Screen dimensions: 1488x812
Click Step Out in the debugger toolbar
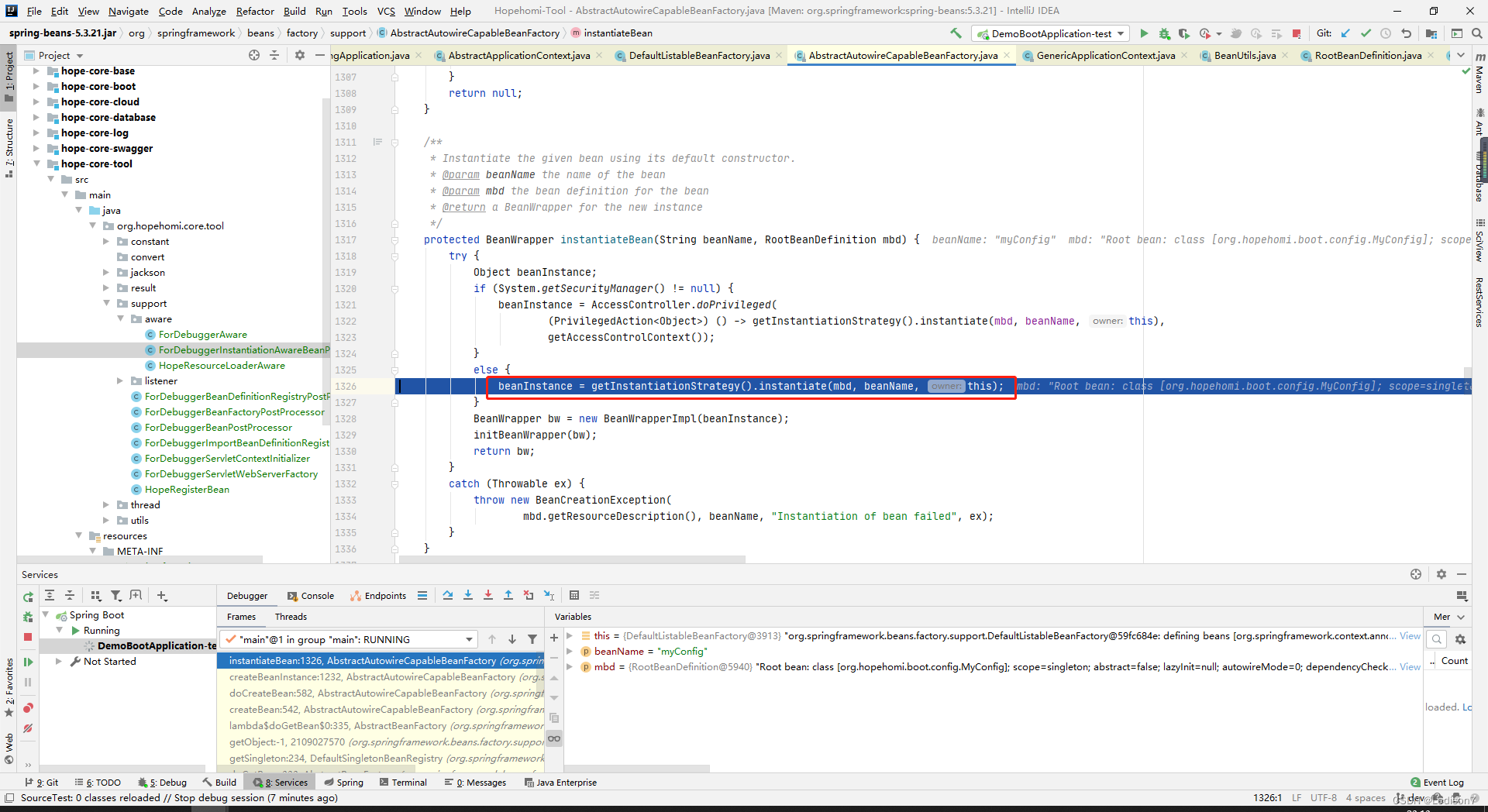coord(508,595)
